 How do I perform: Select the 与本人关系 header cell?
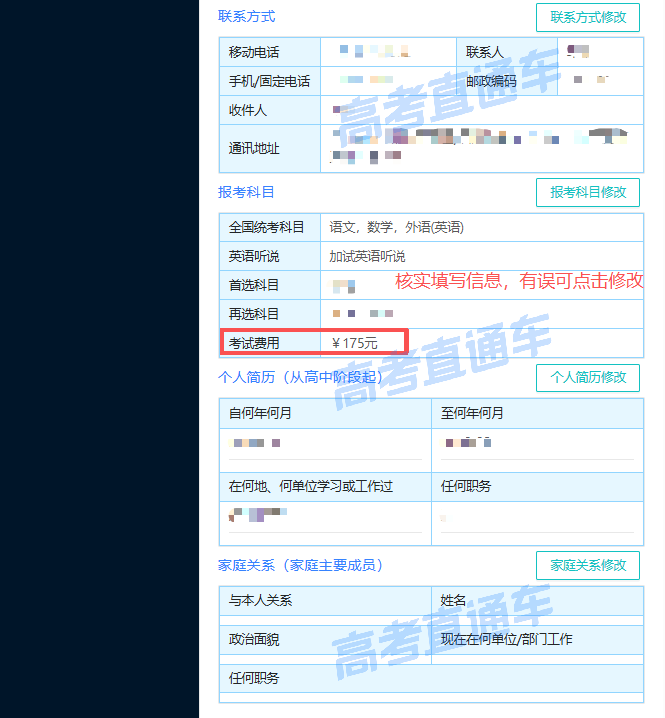point(325,601)
